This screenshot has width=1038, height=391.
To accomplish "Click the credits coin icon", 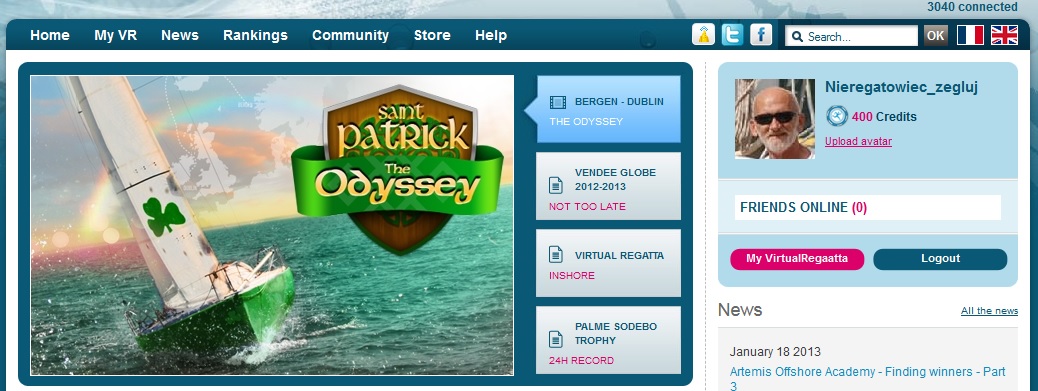I will pos(837,116).
